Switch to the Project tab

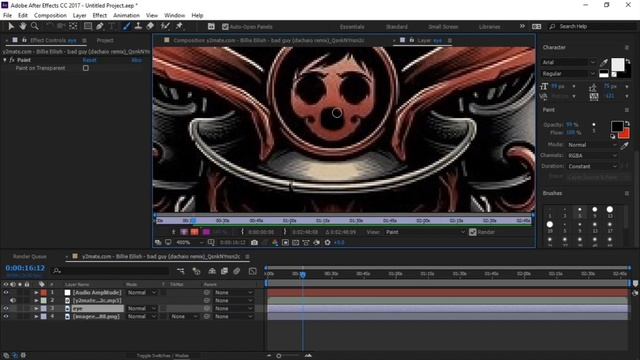pyautogui.click(x=105, y=40)
